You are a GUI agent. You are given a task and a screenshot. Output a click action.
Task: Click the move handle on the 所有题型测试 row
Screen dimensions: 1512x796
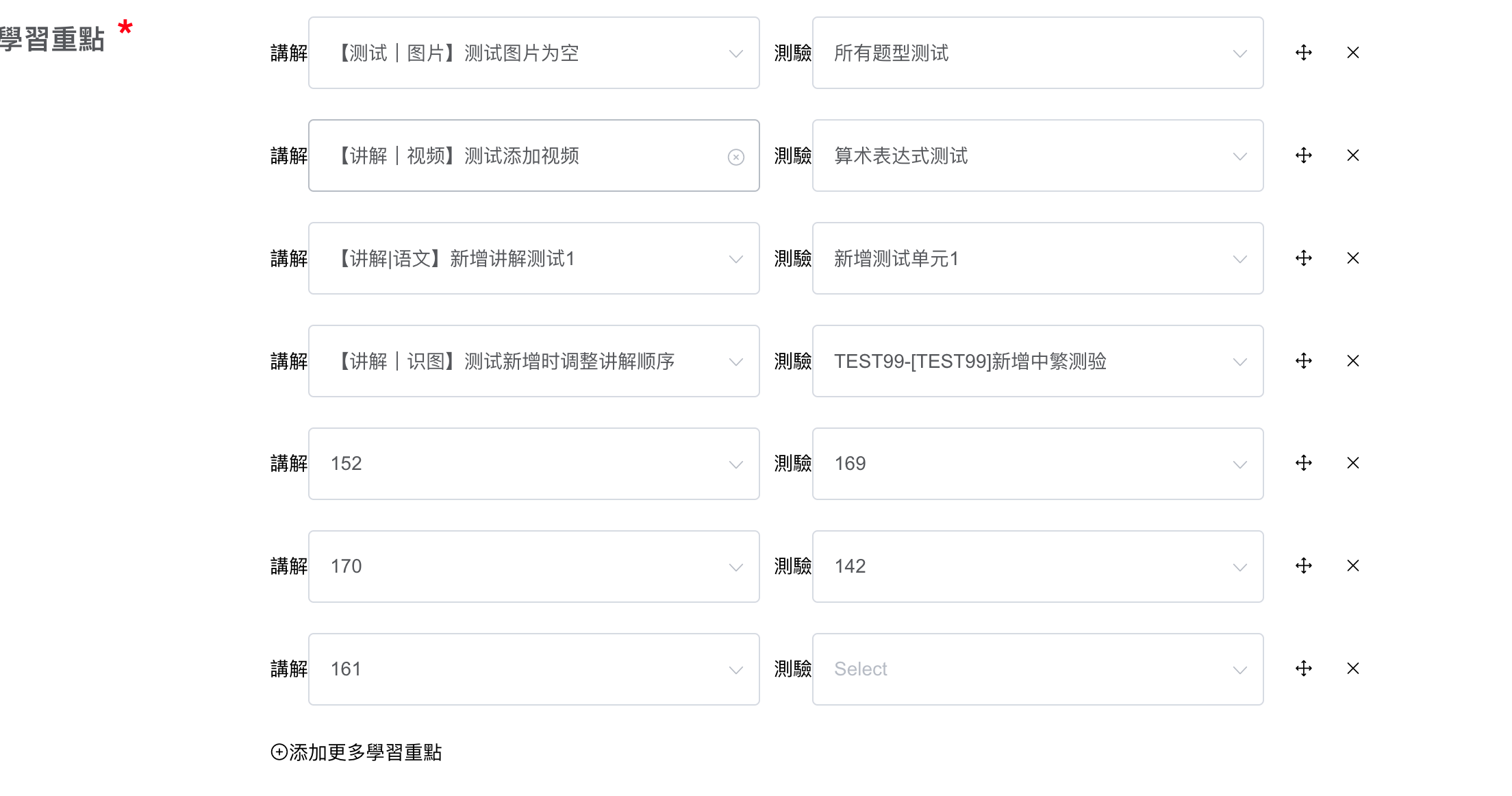[x=1304, y=53]
